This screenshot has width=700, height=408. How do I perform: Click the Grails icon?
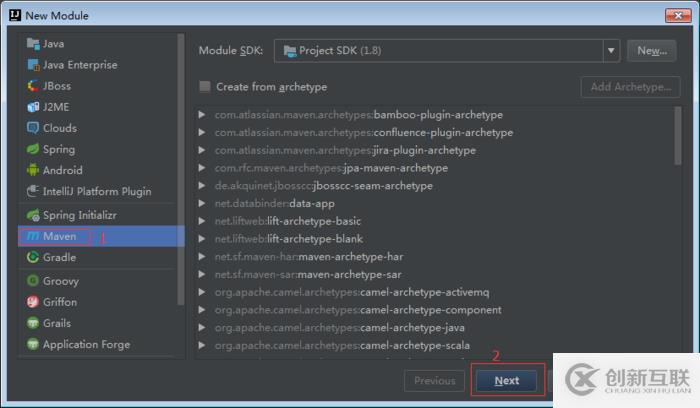(33, 323)
